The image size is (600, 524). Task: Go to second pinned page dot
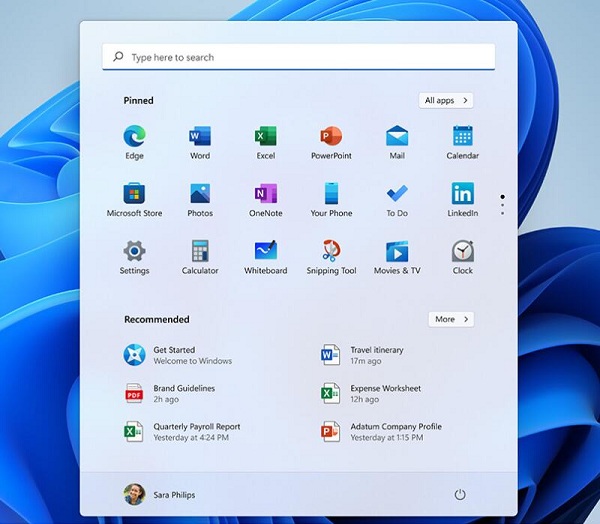pyautogui.click(x=502, y=205)
